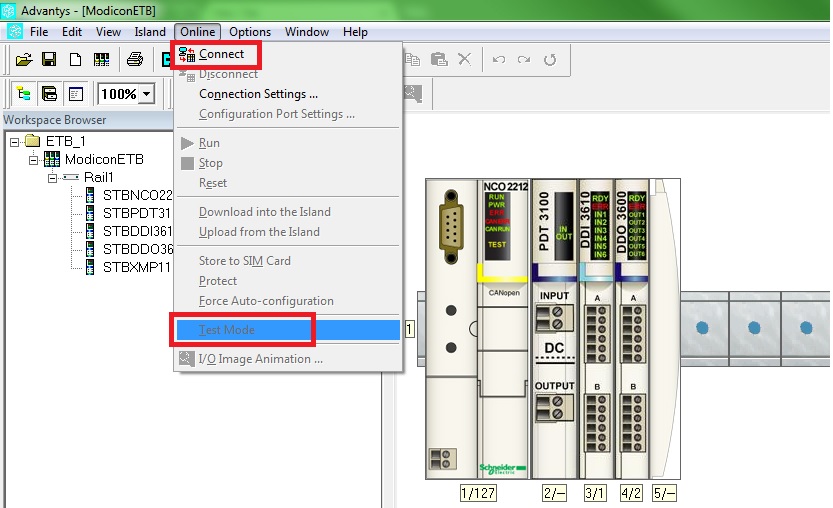Image resolution: width=833 pixels, height=508 pixels.
Task: Click the Copy icon in the toolbar
Action: (413, 59)
